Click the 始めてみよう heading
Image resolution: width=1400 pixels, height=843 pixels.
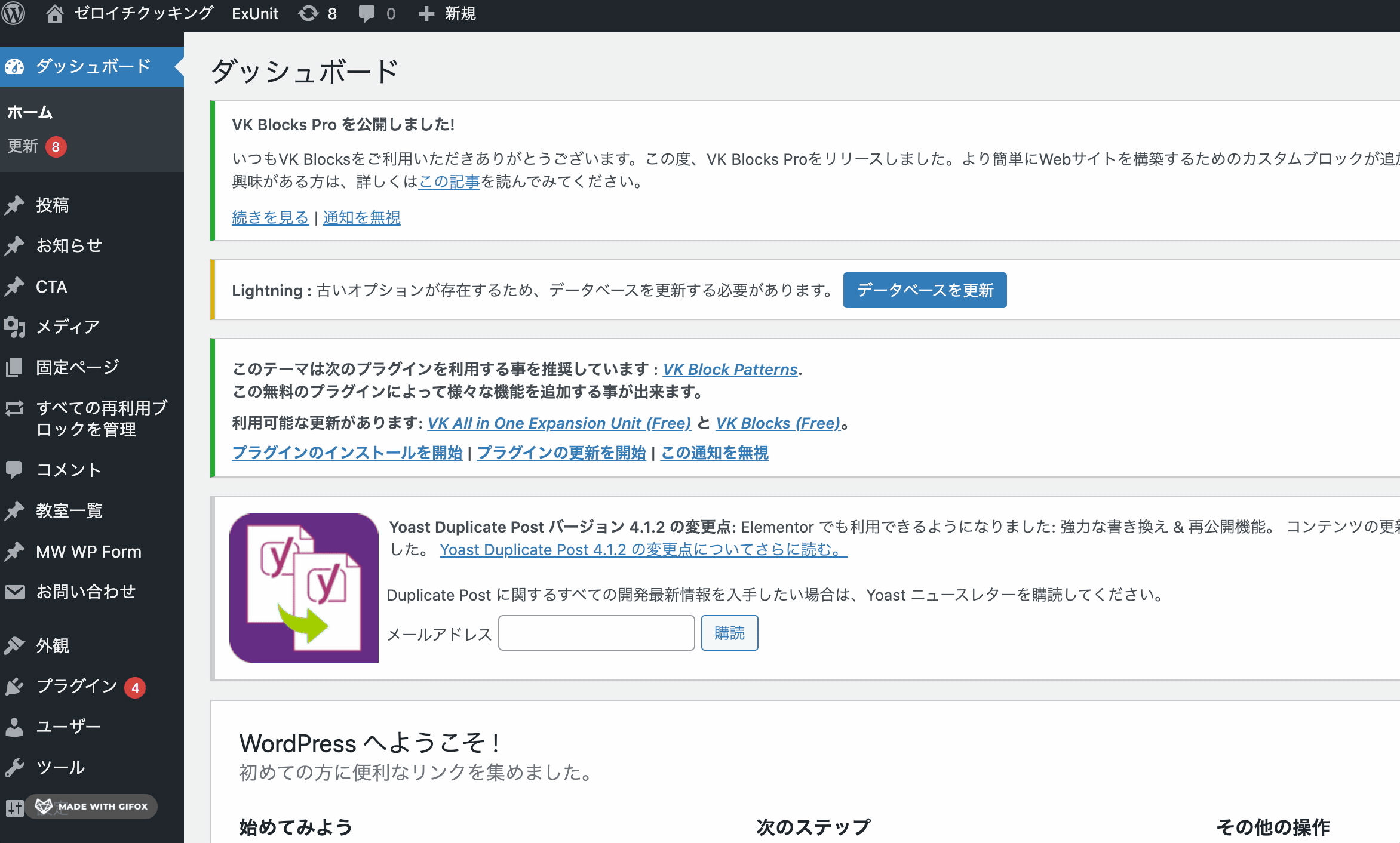point(296,827)
